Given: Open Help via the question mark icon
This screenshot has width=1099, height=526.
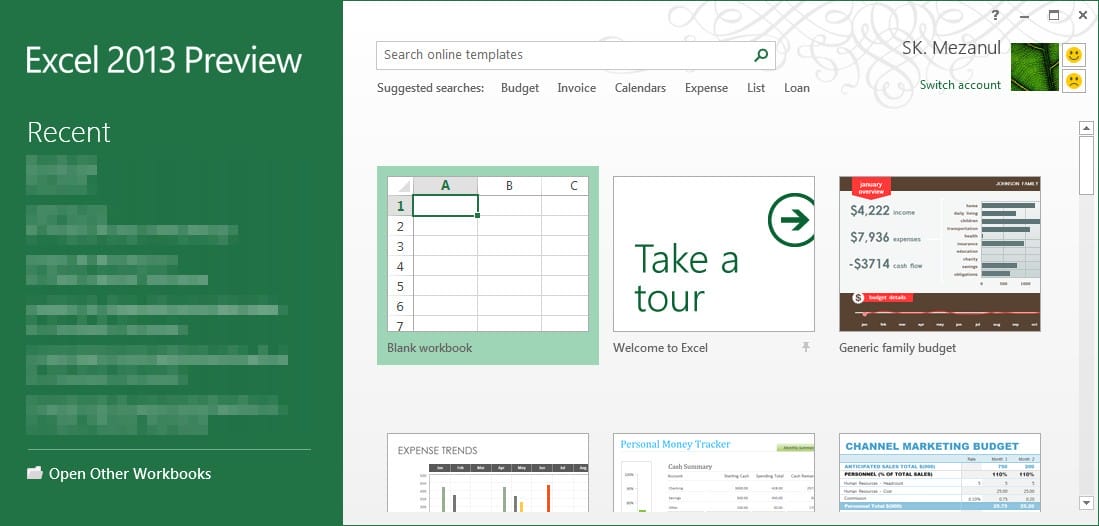Looking at the screenshot, I should pos(995,15).
